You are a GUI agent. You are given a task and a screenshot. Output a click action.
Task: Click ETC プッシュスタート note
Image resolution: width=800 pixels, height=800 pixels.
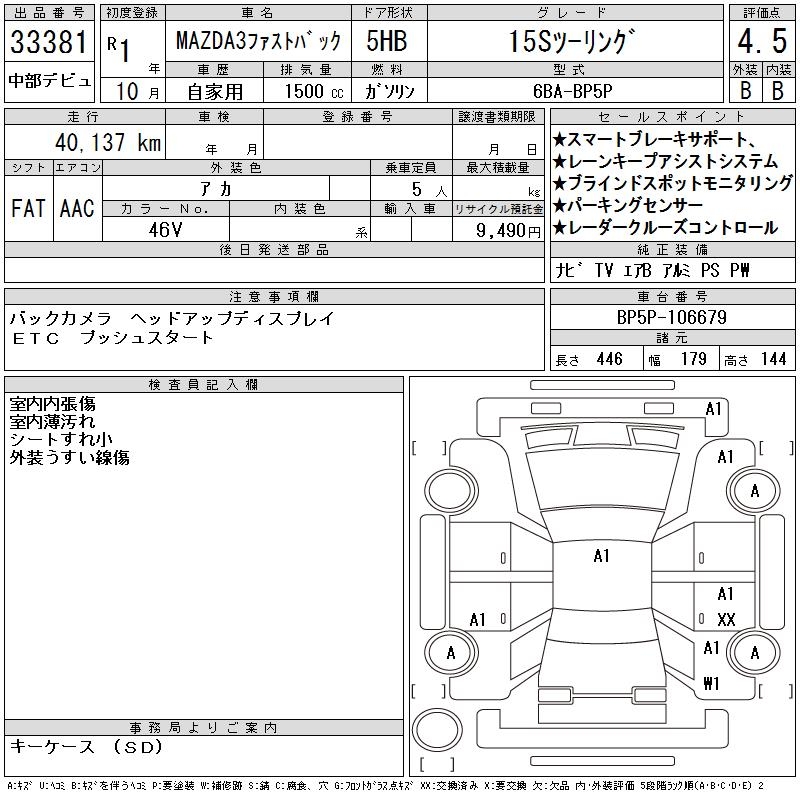[x=112, y=338]
